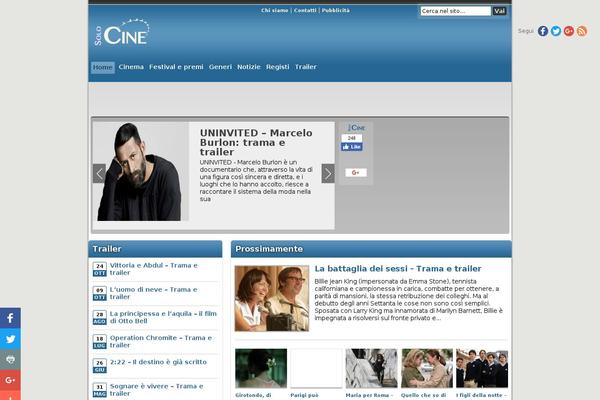
Task: Open La principessa e l'aquila link
Action: [x=163, y=317]
